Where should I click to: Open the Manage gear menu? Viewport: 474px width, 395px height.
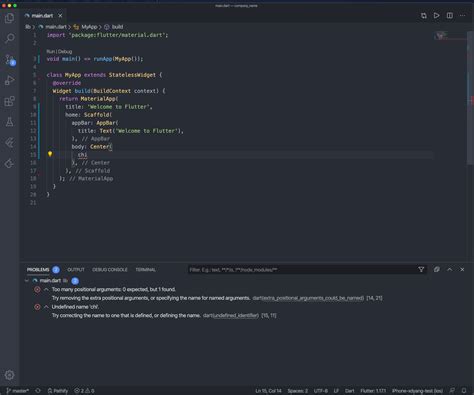tap(10, 375)
